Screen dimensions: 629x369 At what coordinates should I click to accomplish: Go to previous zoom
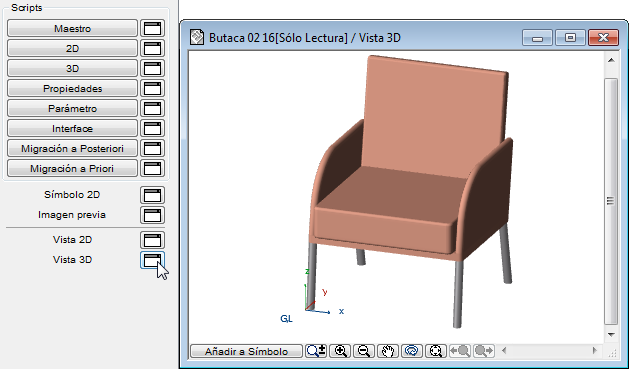click(460, 351)
